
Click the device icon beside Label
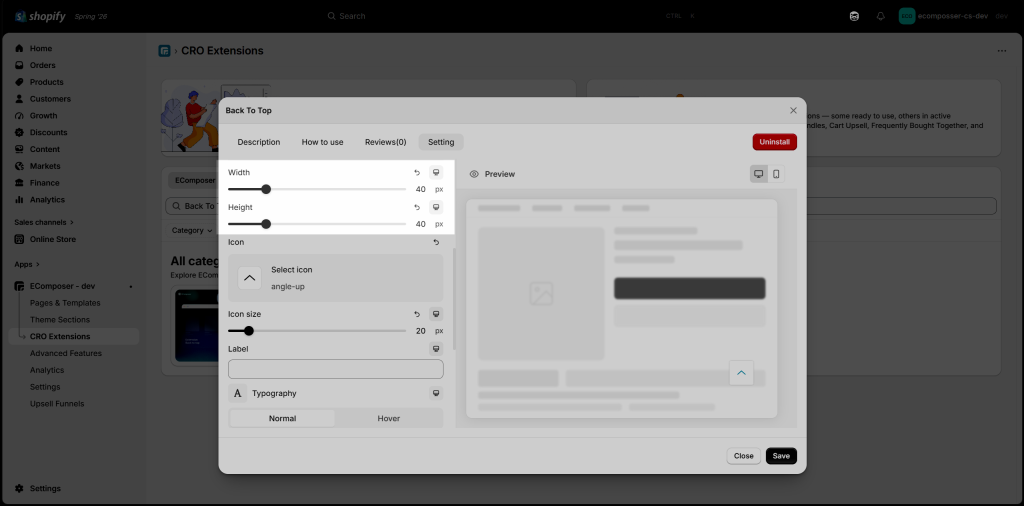coord(436,349)
